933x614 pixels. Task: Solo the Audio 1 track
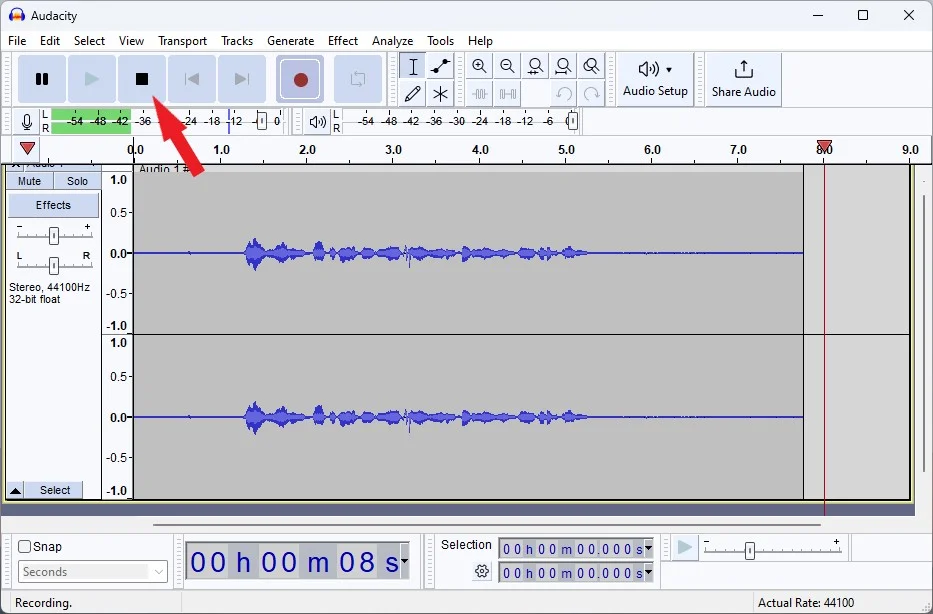(77, 181)
